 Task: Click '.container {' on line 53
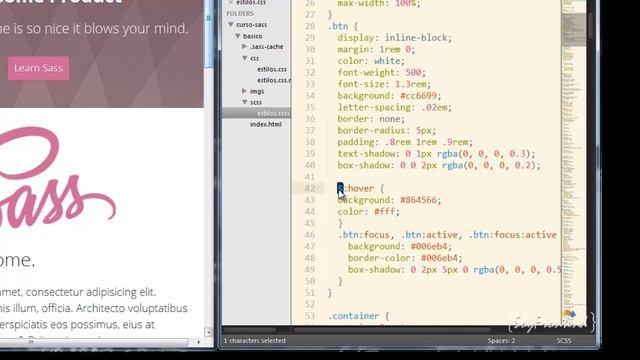coord(359,316)
